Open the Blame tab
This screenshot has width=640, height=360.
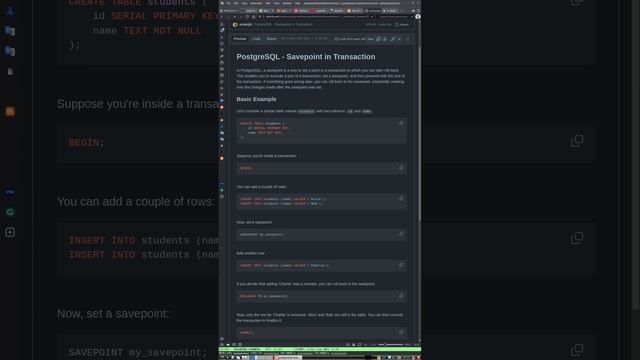pyautogui.click(x=271, y=39)
